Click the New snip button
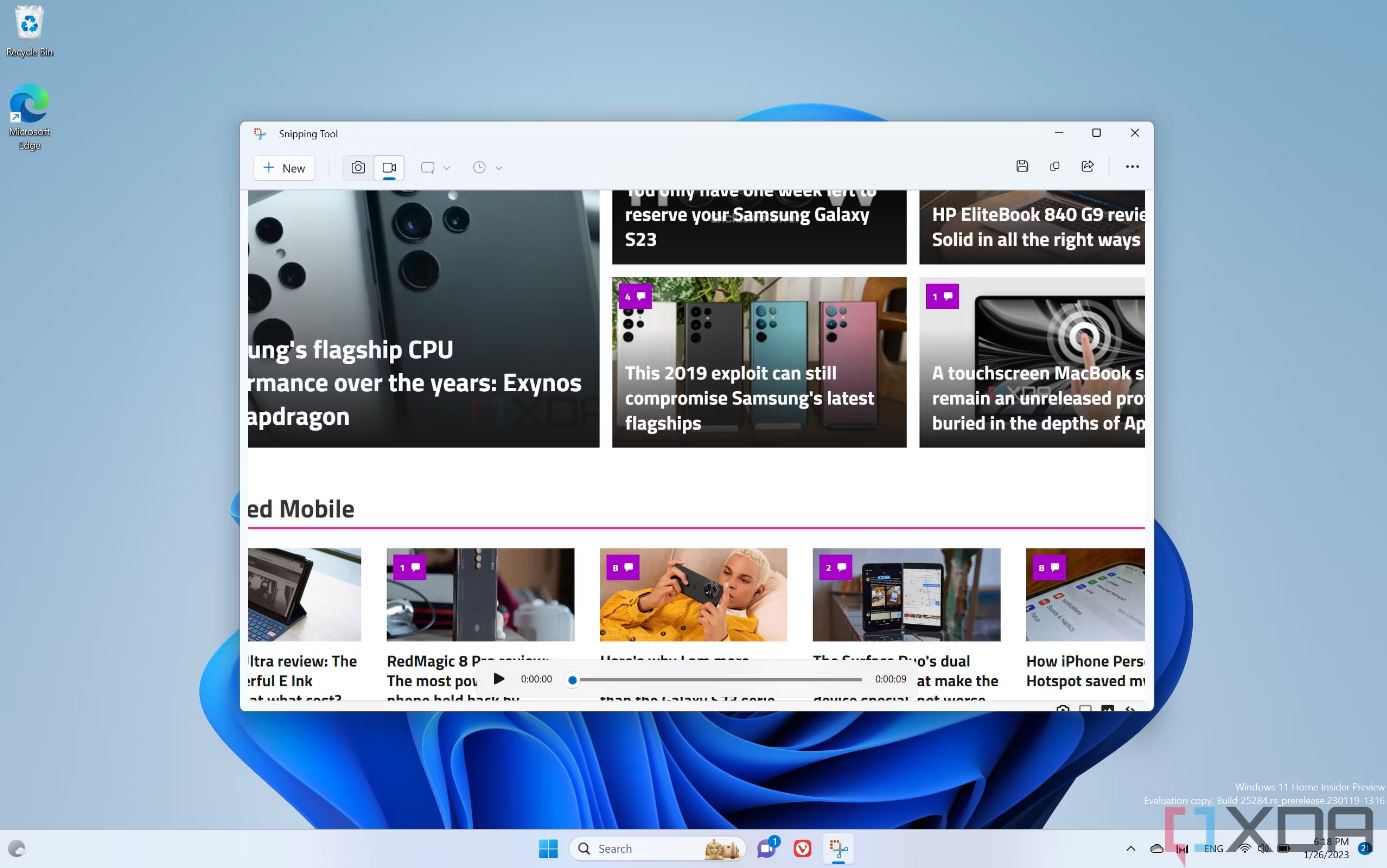 point(284,168)
